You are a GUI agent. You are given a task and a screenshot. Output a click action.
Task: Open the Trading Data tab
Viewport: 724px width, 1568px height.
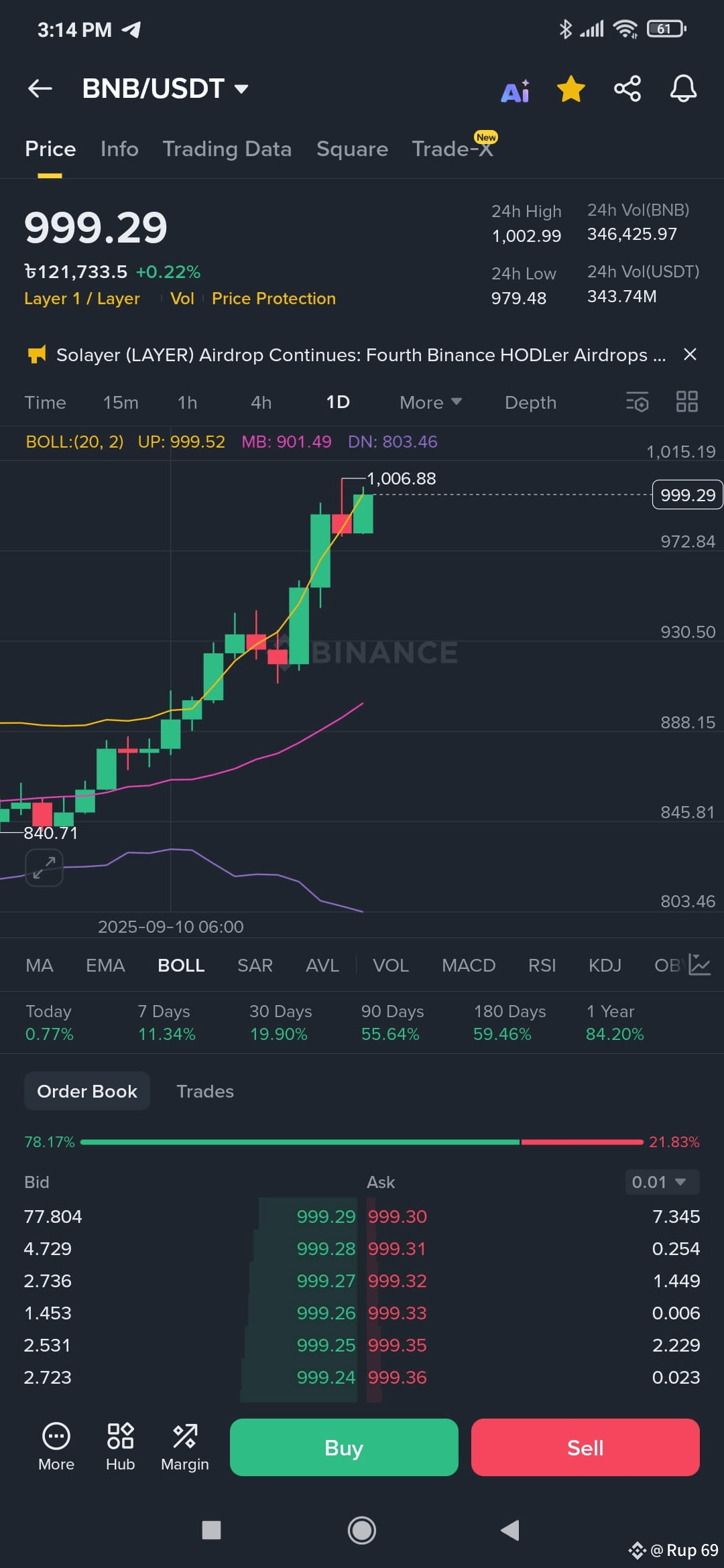[x=227, y=149]
